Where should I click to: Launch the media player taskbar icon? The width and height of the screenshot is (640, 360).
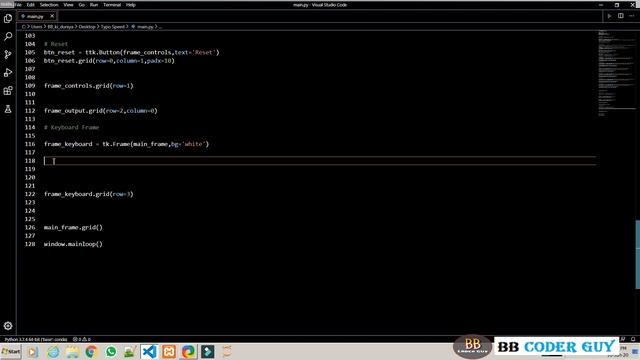(x=33, y=351)
